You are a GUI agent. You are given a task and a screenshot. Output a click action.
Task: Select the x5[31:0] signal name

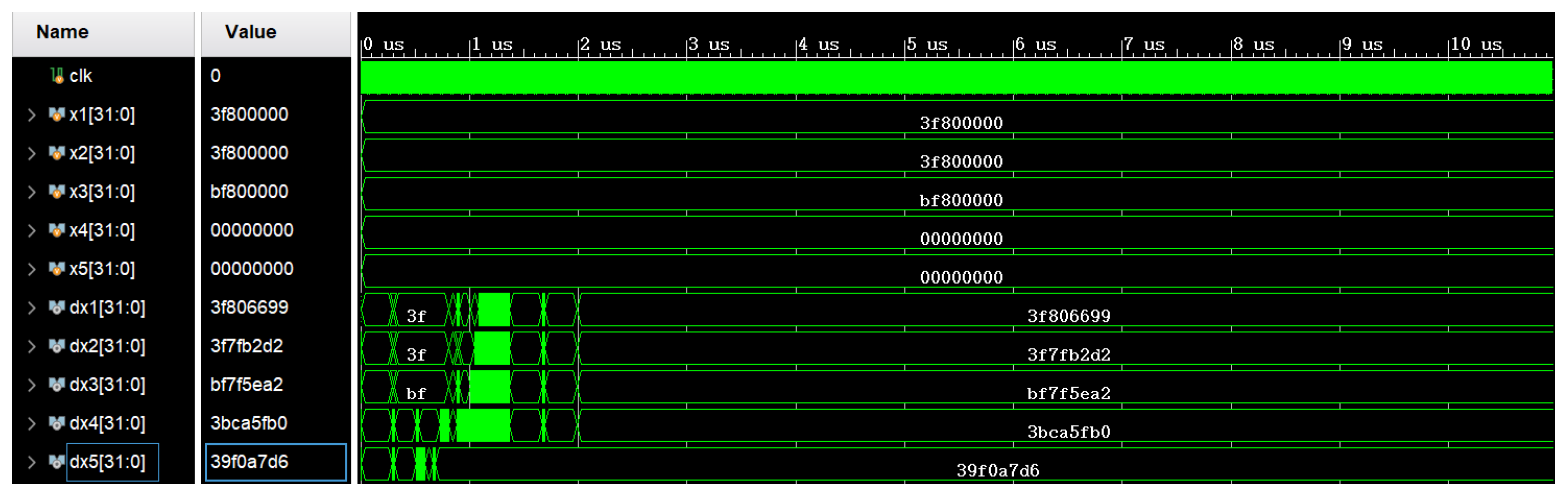[x=102, y=268]
